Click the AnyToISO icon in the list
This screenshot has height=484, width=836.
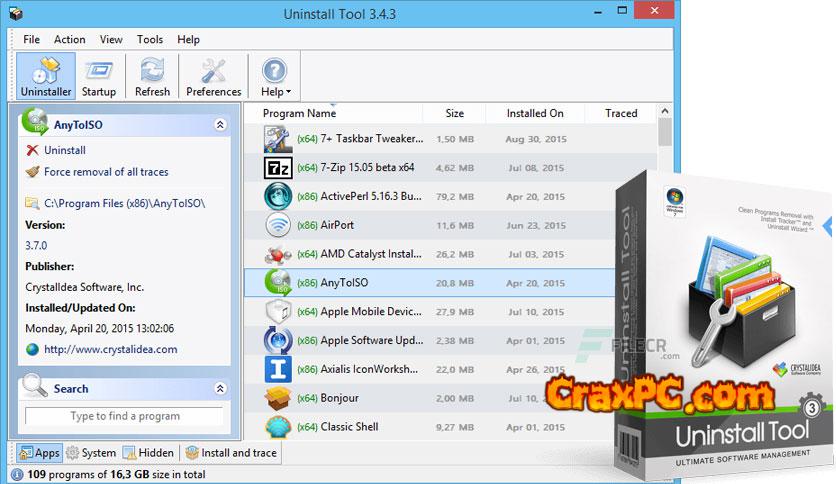coord(278,283)
